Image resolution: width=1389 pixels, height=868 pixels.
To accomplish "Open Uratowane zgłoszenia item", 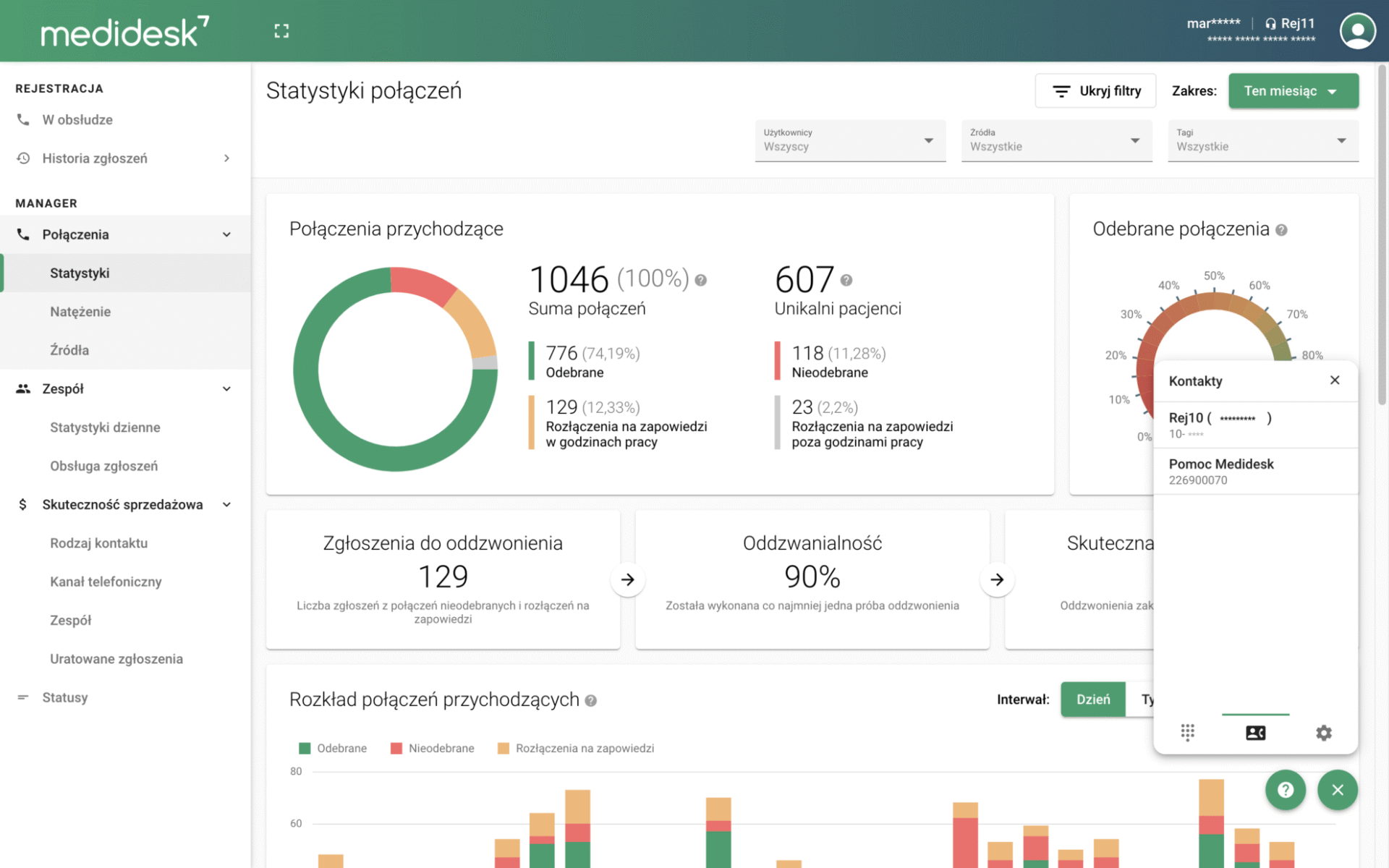I will coord(125,658).
